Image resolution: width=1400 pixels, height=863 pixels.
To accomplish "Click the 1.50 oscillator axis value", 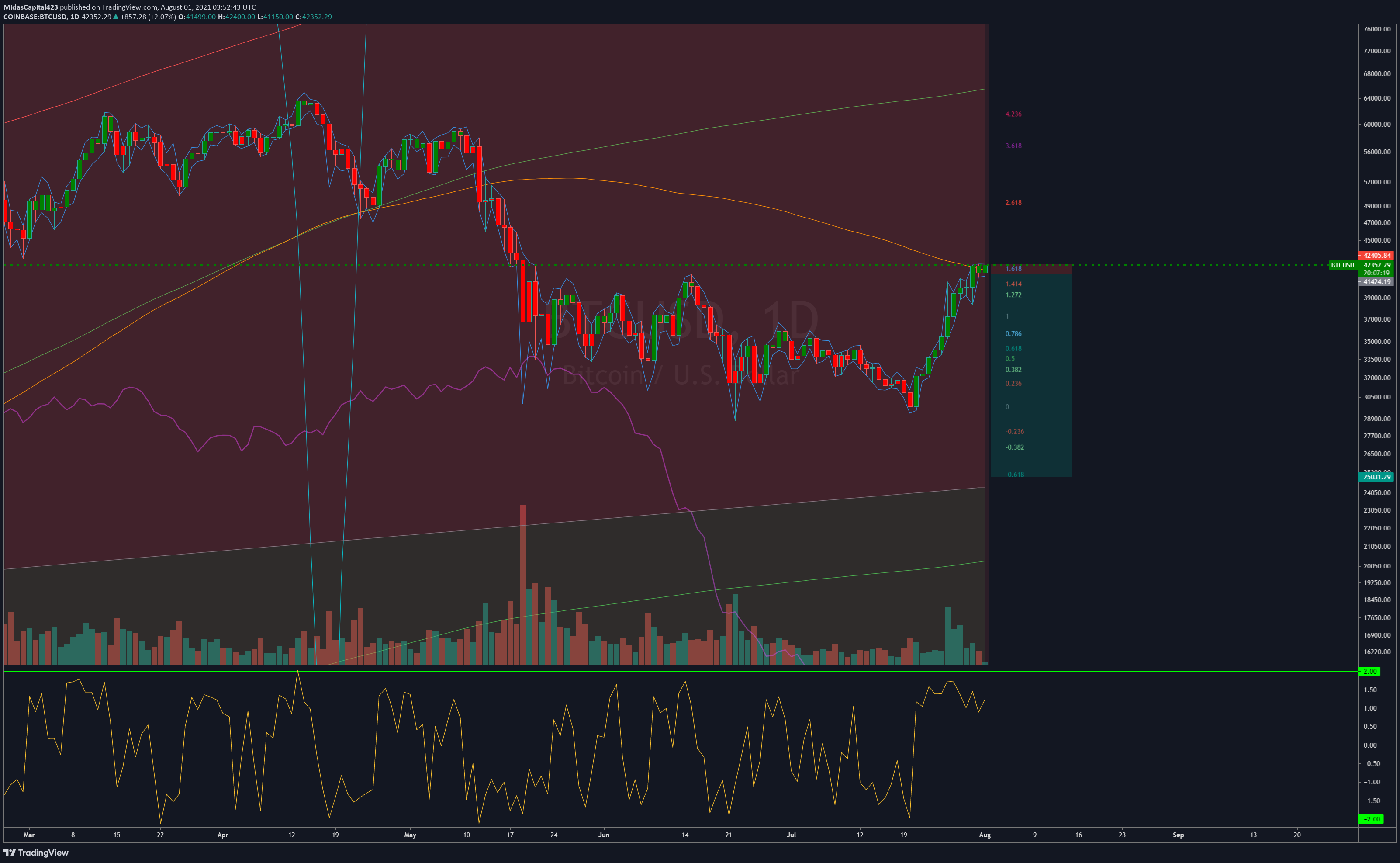I will tap(1370, 690).
